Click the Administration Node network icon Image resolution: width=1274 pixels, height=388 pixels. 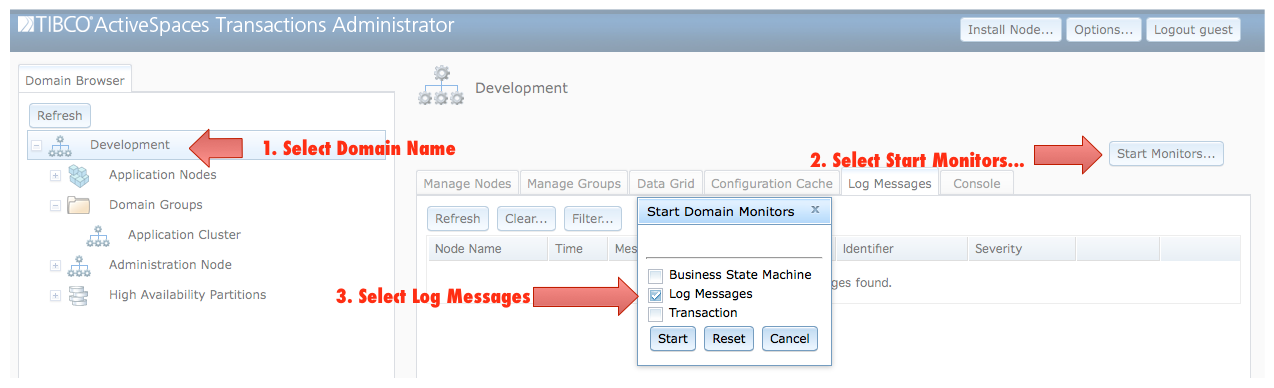78,265
